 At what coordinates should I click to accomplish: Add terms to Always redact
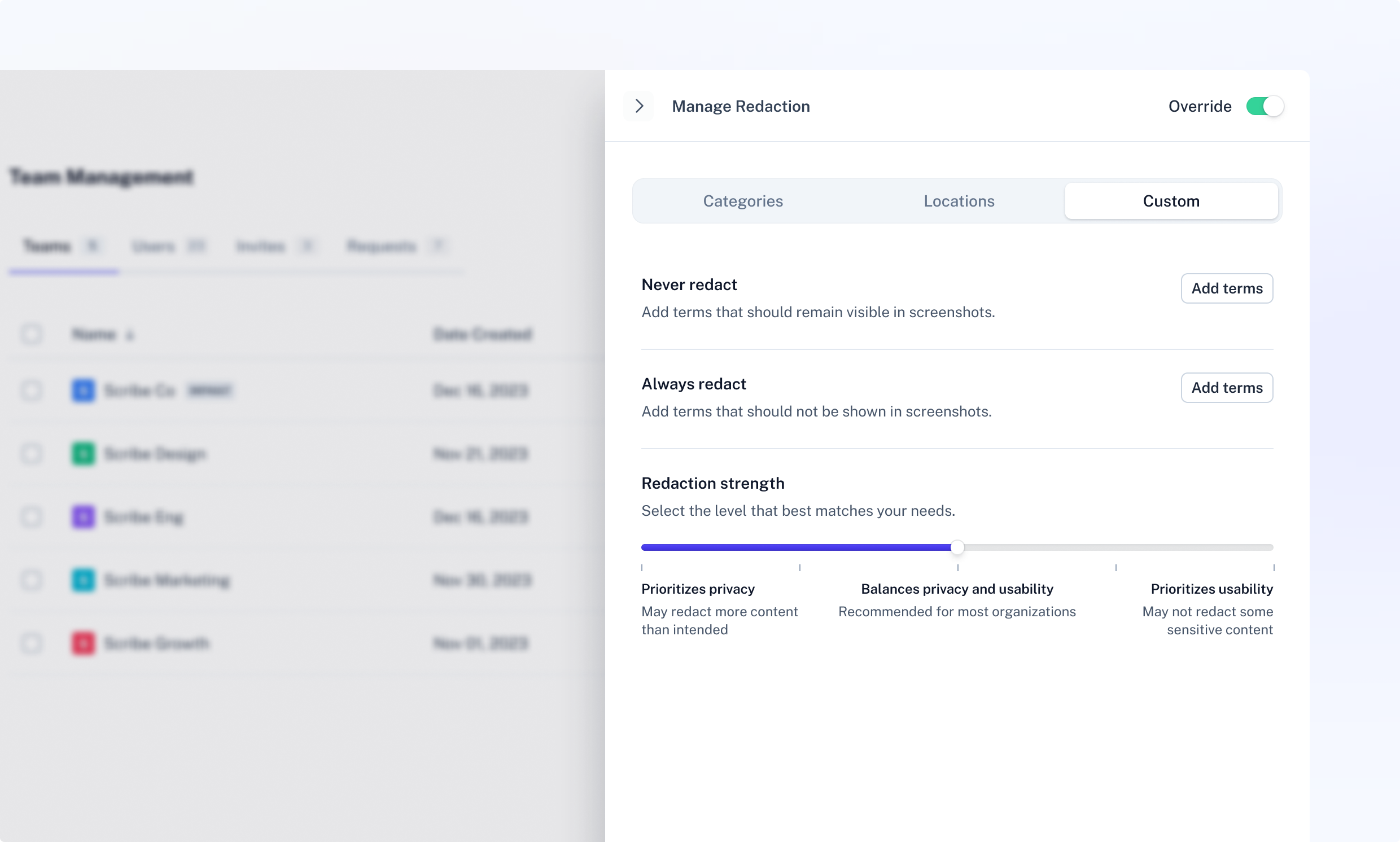(x=1226, y=388)
